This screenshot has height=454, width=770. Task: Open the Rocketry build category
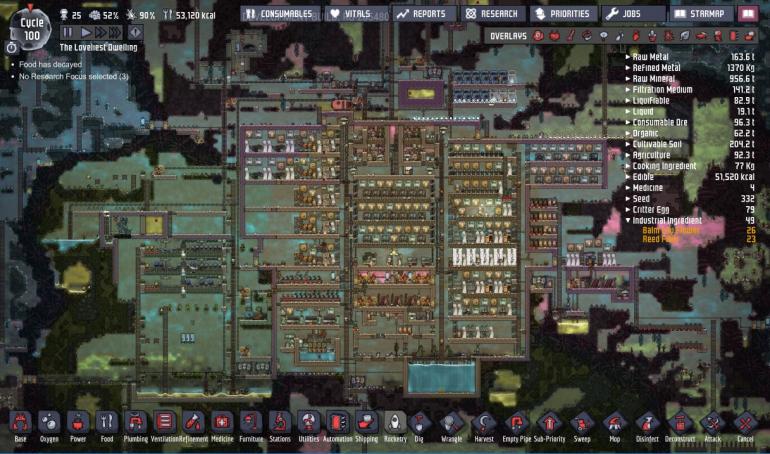(x=395, y=426)
